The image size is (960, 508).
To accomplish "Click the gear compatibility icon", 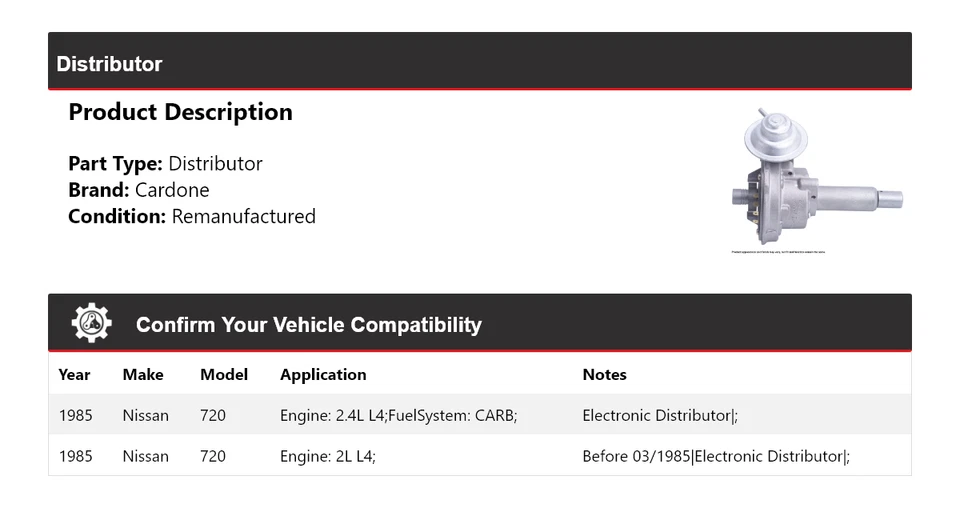I will (x=91, y=323).
